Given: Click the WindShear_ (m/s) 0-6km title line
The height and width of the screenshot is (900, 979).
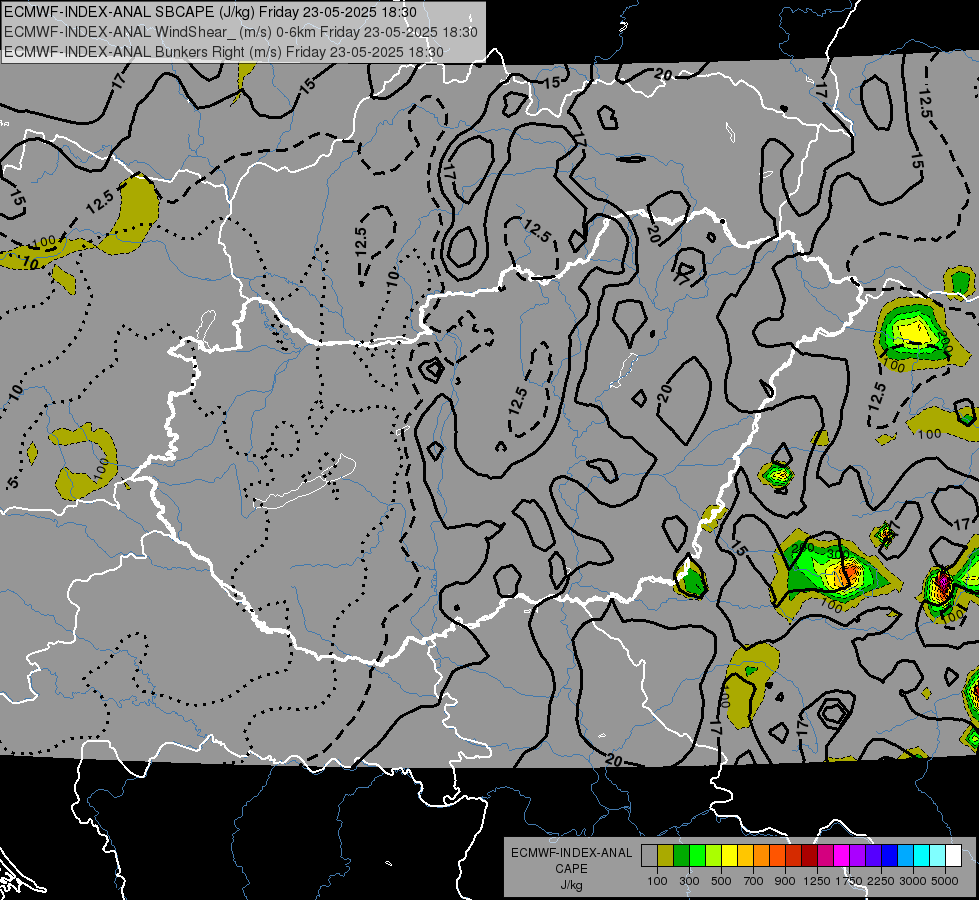Looking at the screenshot, I should click(x=240, y=32).
